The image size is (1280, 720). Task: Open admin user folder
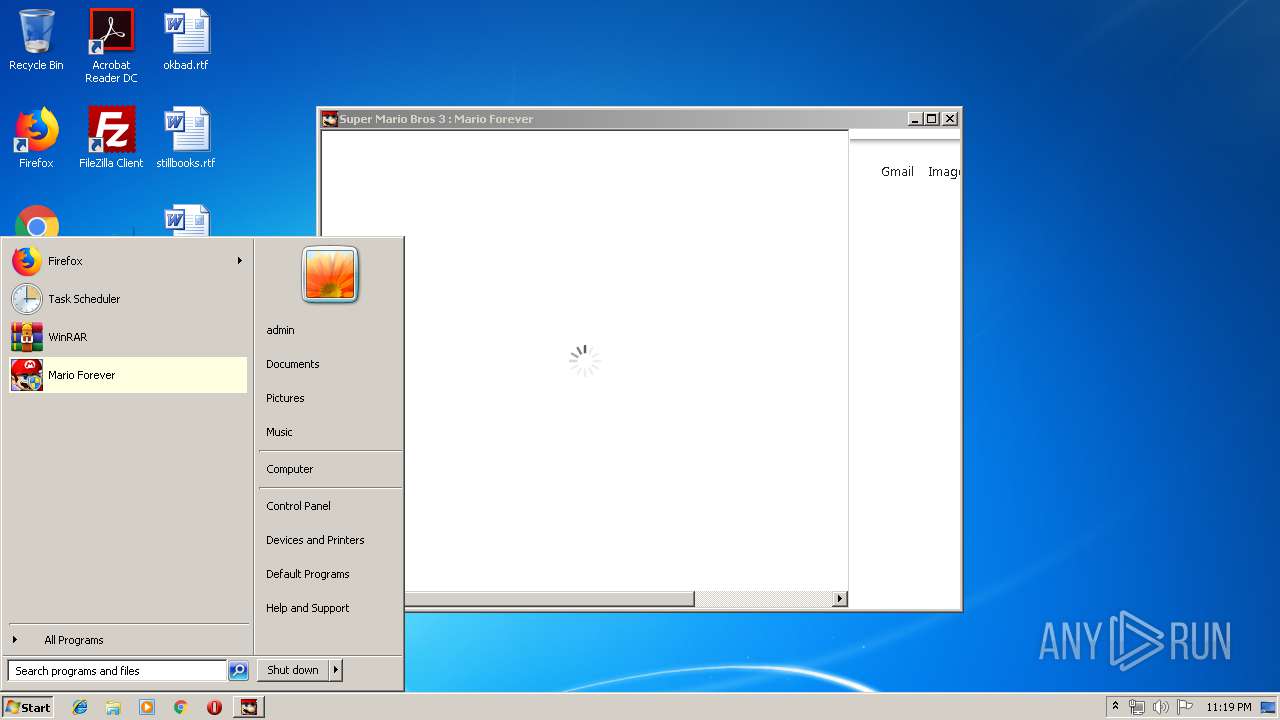point(280,330)
